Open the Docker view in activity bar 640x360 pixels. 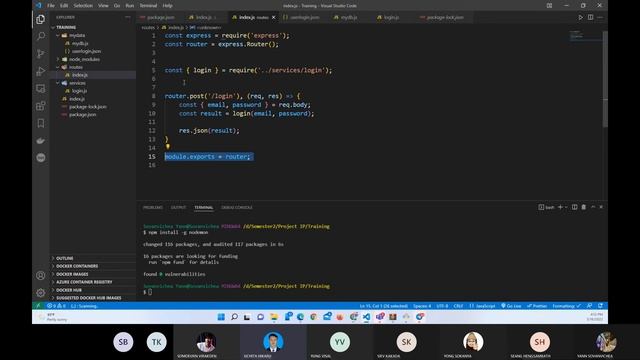[40, 140]
